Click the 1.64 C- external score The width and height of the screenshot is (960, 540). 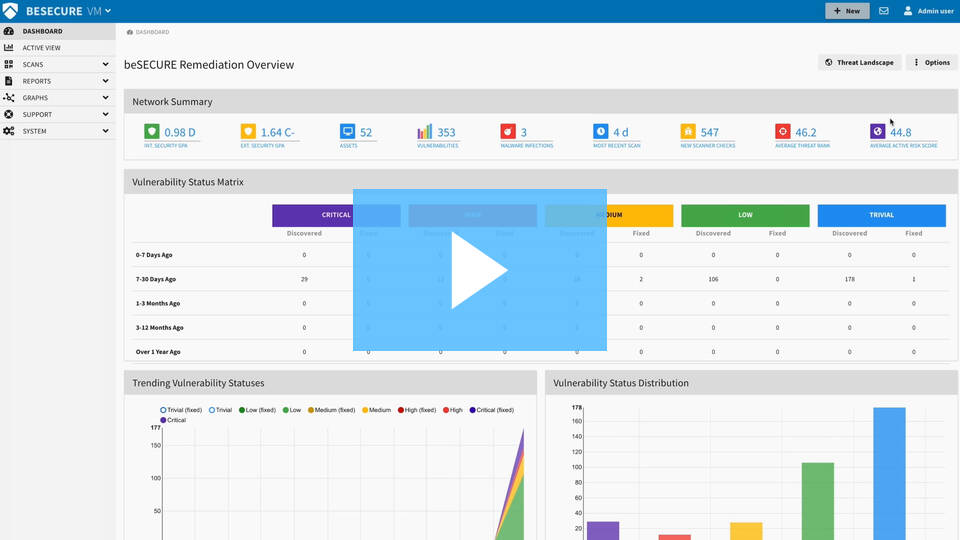[x=278, y=132]
